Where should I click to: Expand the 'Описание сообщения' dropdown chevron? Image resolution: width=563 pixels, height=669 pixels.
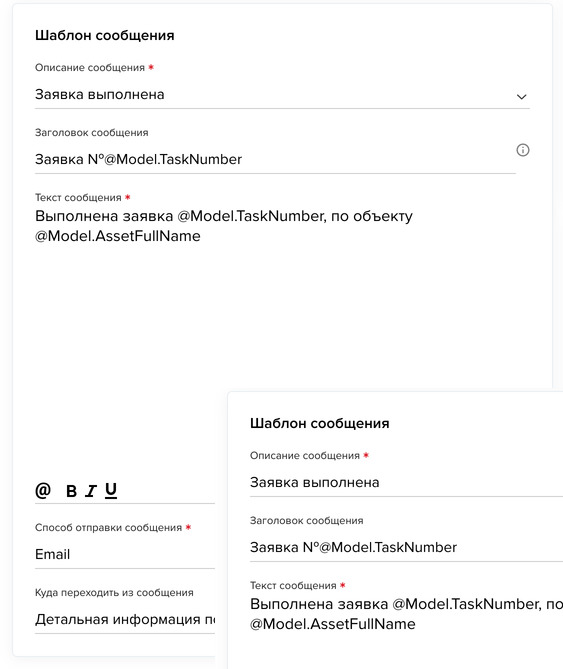pyautogui.click(x=521, y=97)
